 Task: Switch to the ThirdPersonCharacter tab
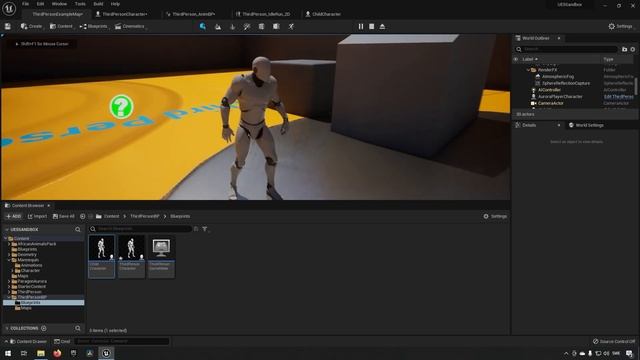click(x=124, y=14)
